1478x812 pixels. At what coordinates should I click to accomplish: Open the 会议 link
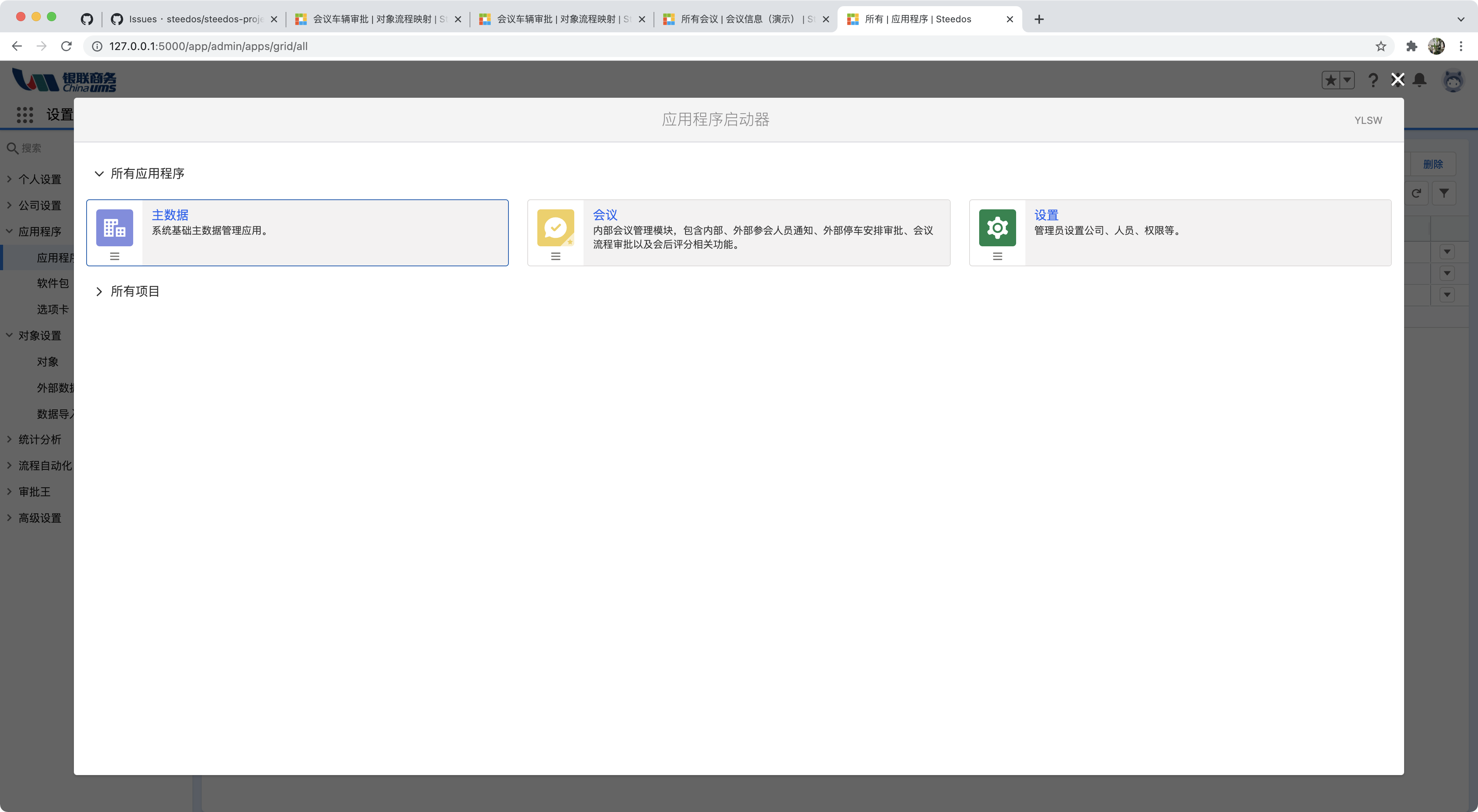click(x=605, y=215)
